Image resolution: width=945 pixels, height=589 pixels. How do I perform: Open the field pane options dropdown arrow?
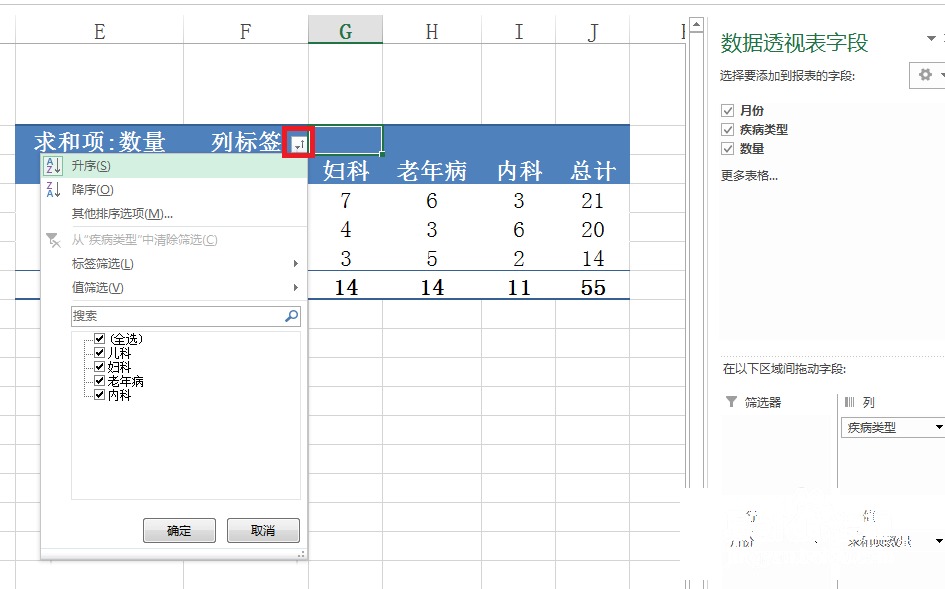click(x=931, y=39)
